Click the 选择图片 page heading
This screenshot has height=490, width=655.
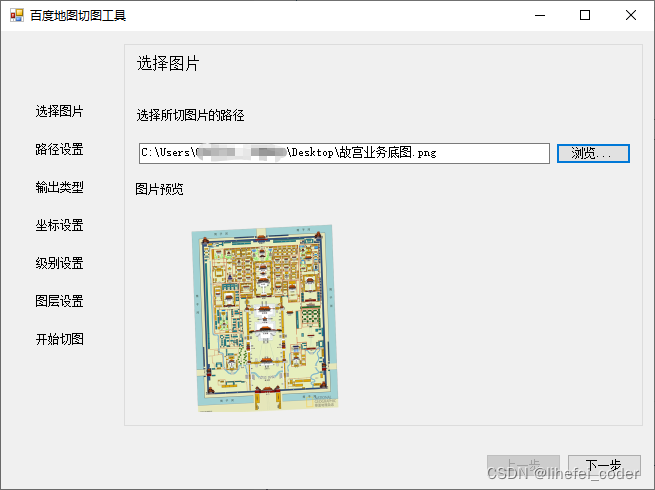[x=168, y=64]
